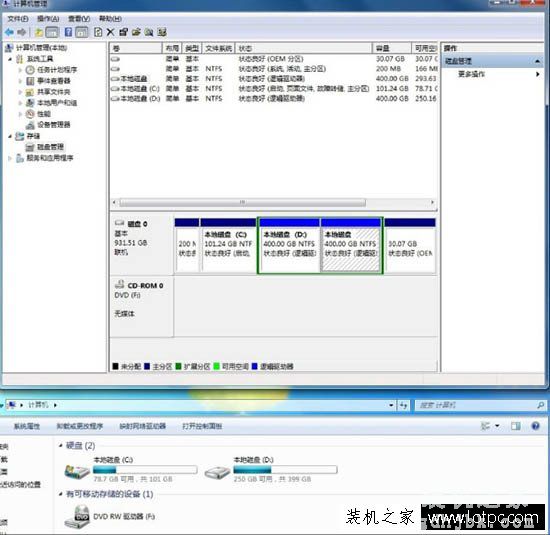Select 系统工具 in the console tree
This screenshot has width=550, height=535.
point(40,59)
